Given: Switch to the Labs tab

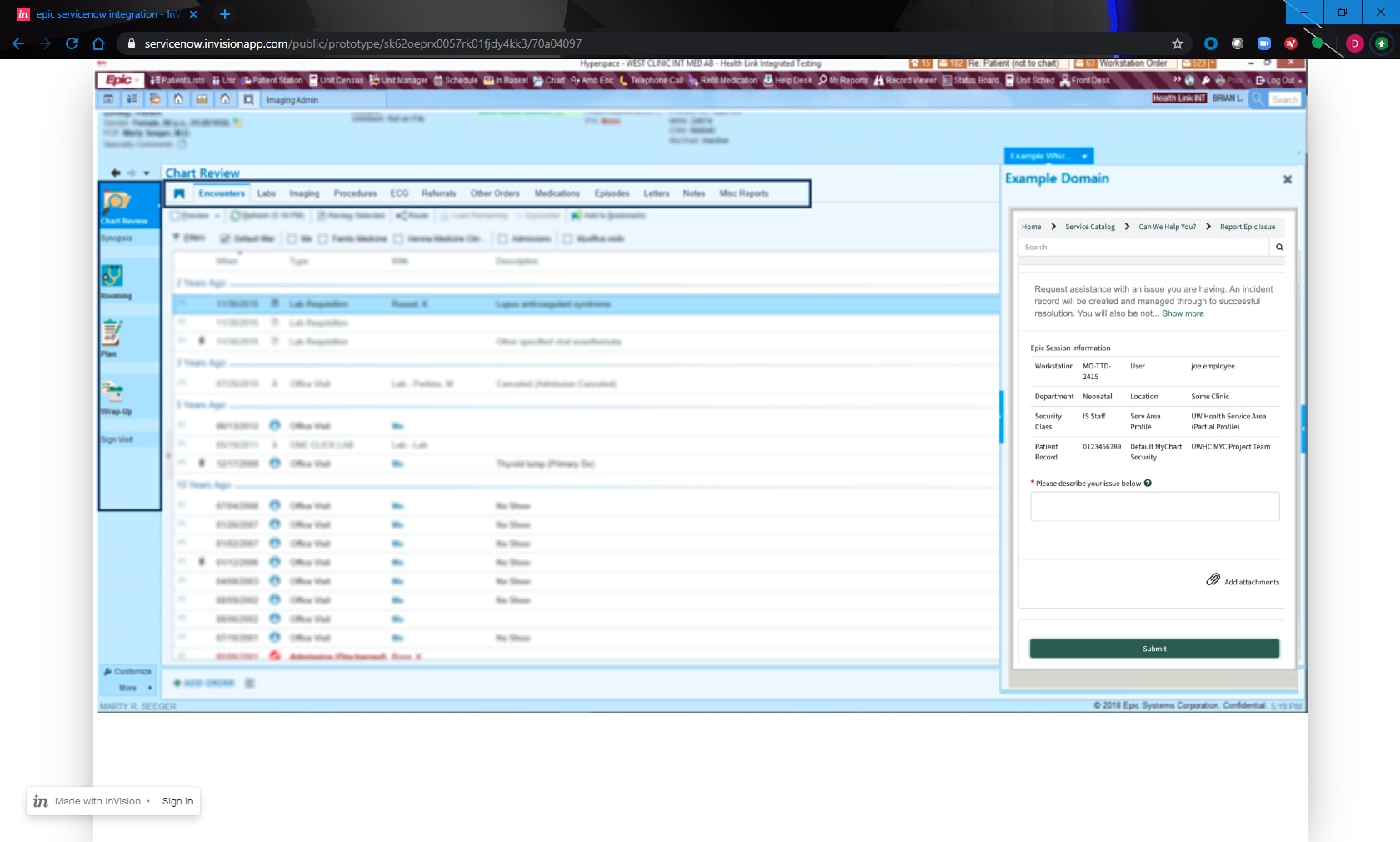Looking at the screenshot, I should [267, 193].
